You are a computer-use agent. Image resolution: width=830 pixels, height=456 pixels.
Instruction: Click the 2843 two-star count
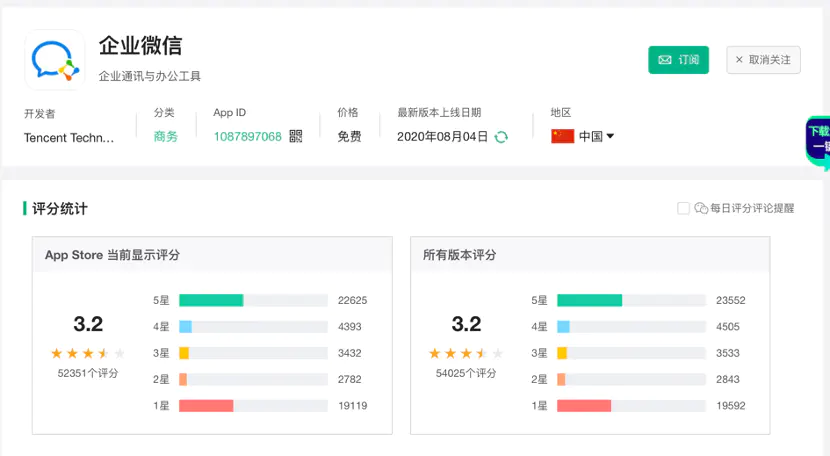(728, 379)
